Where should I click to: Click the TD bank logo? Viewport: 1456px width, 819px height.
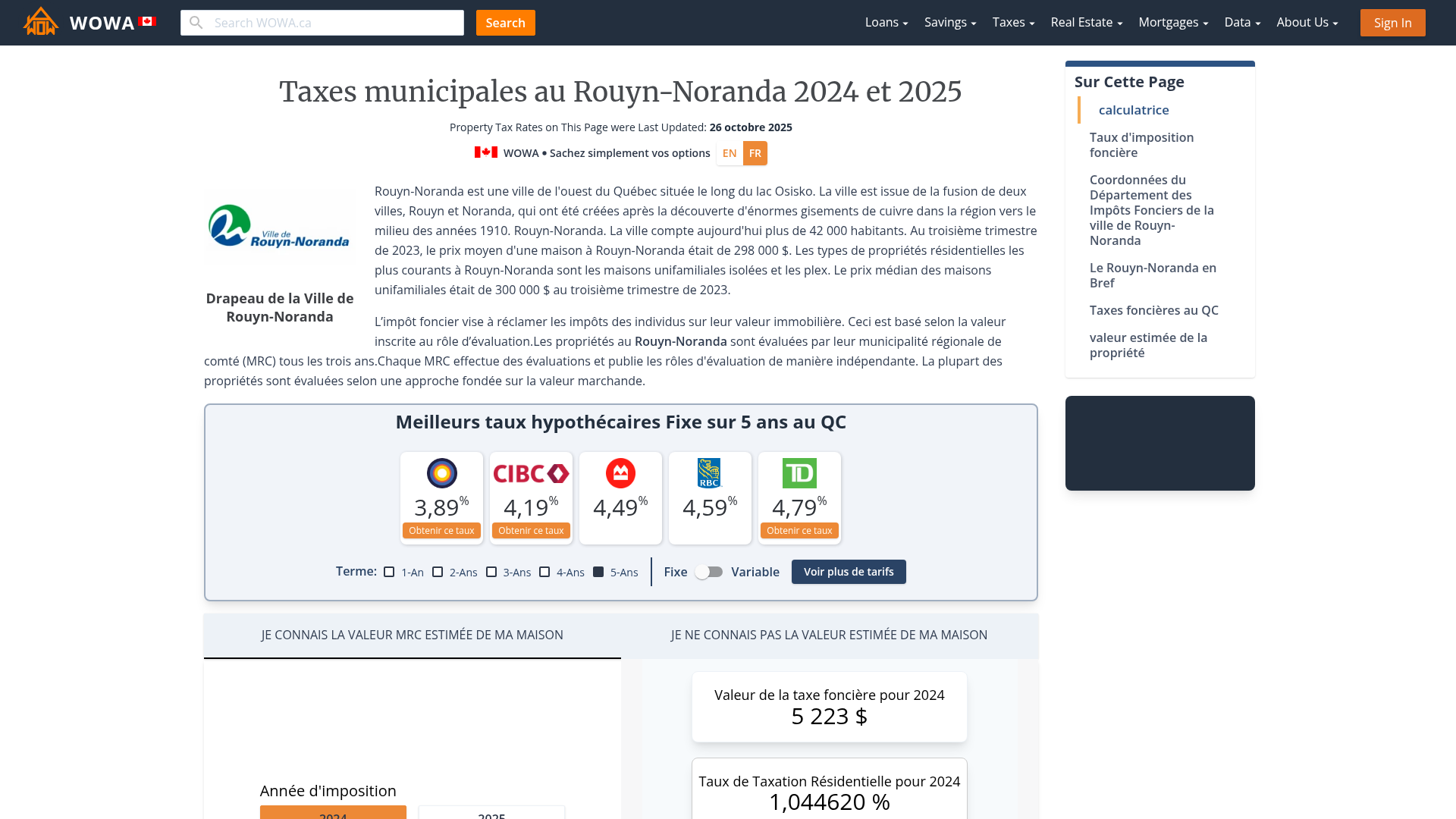(799, 473)
